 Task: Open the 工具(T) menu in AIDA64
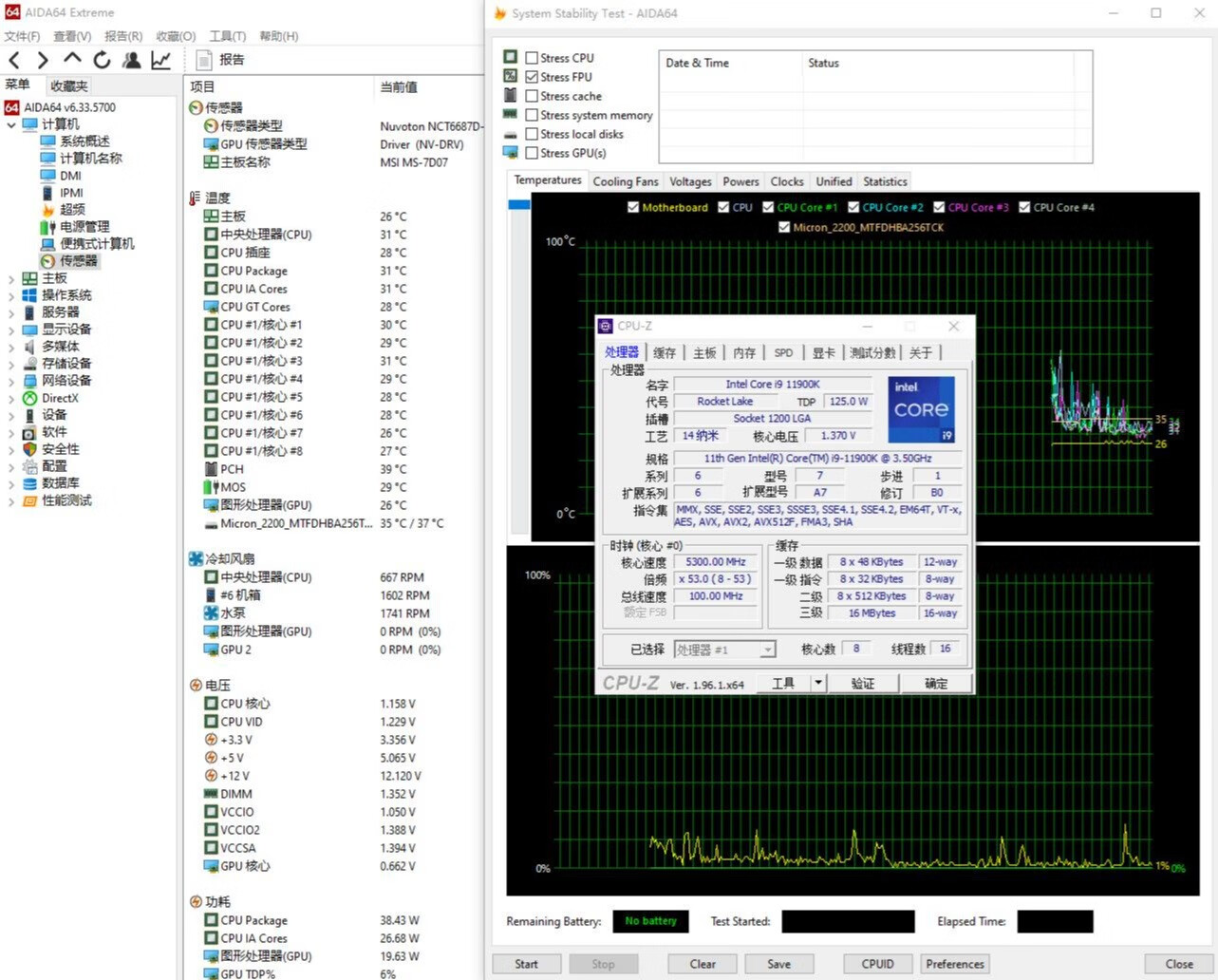[x=228, y=36]
